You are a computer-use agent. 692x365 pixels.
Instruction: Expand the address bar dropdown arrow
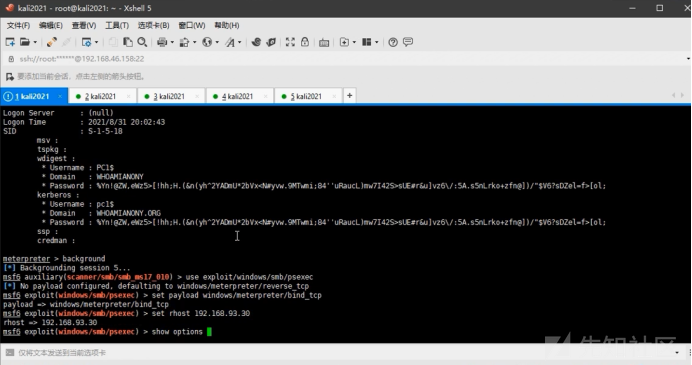point(688,59)
